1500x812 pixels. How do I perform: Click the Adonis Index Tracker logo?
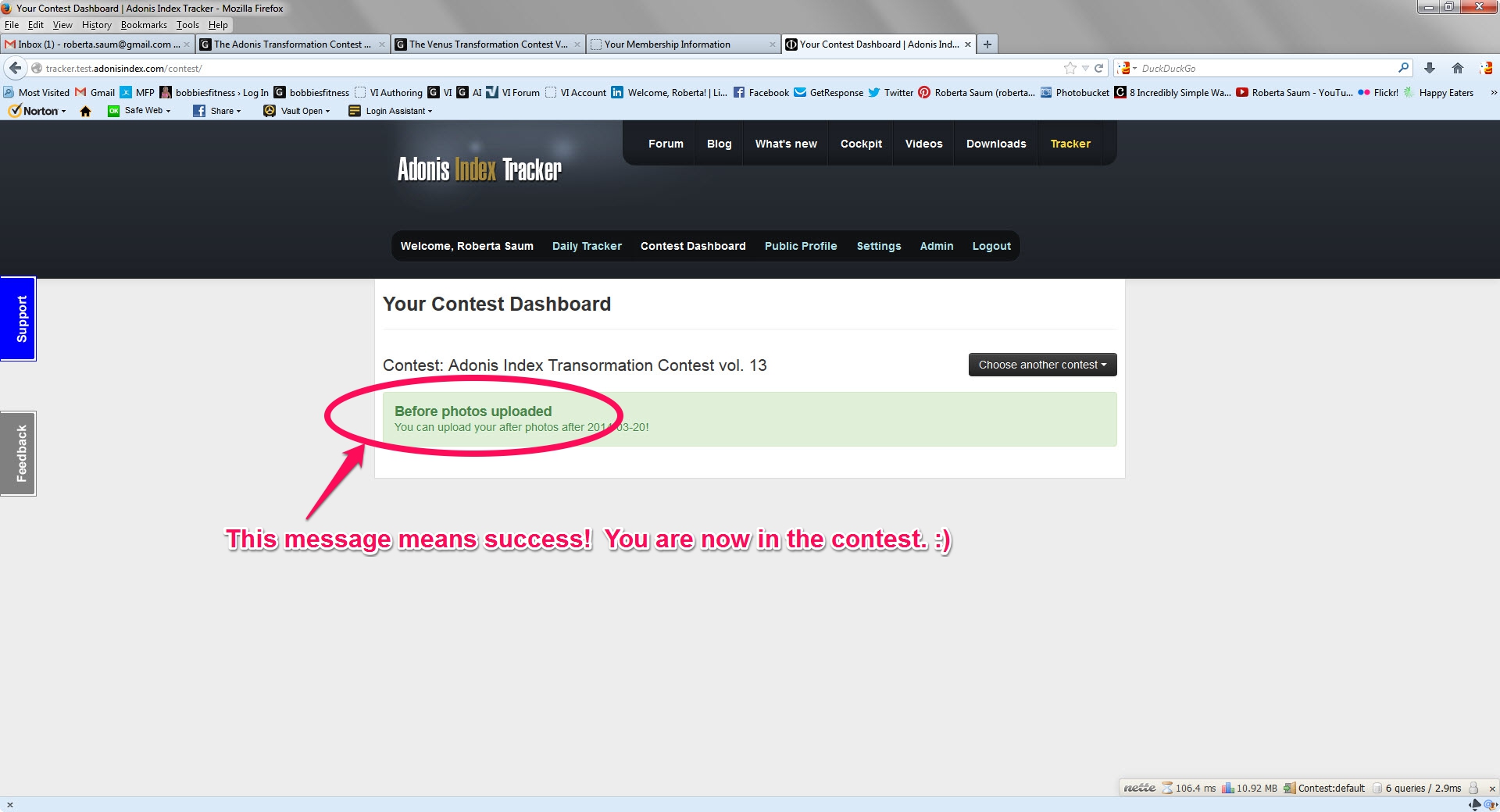tap(479, 169)
